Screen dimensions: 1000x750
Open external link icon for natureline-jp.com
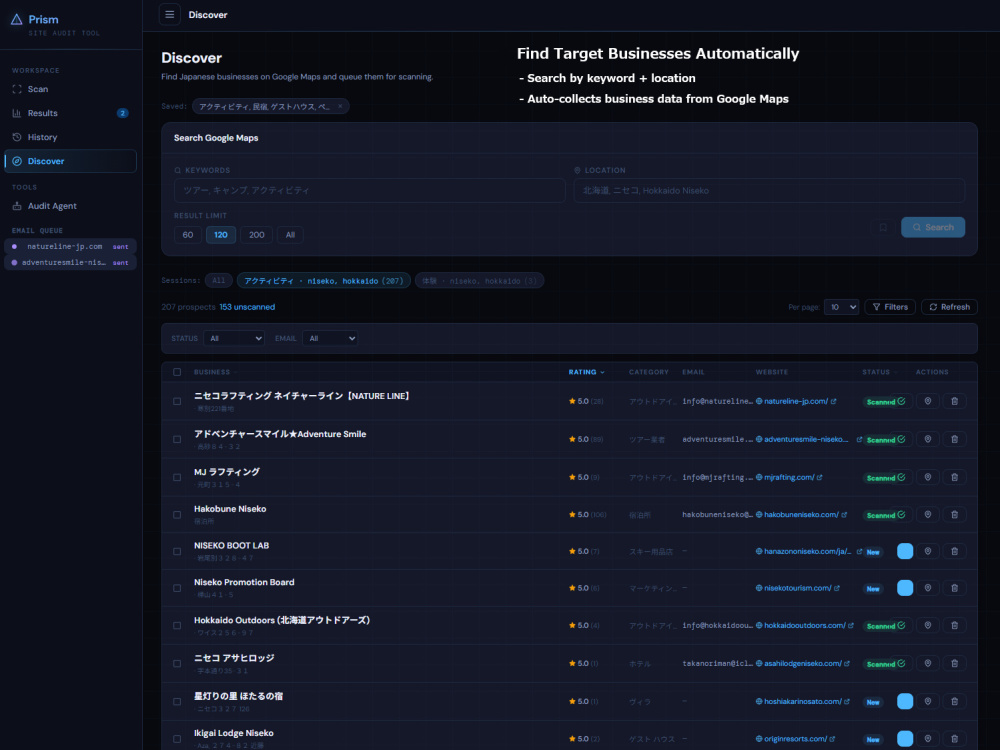click(834, 401)
